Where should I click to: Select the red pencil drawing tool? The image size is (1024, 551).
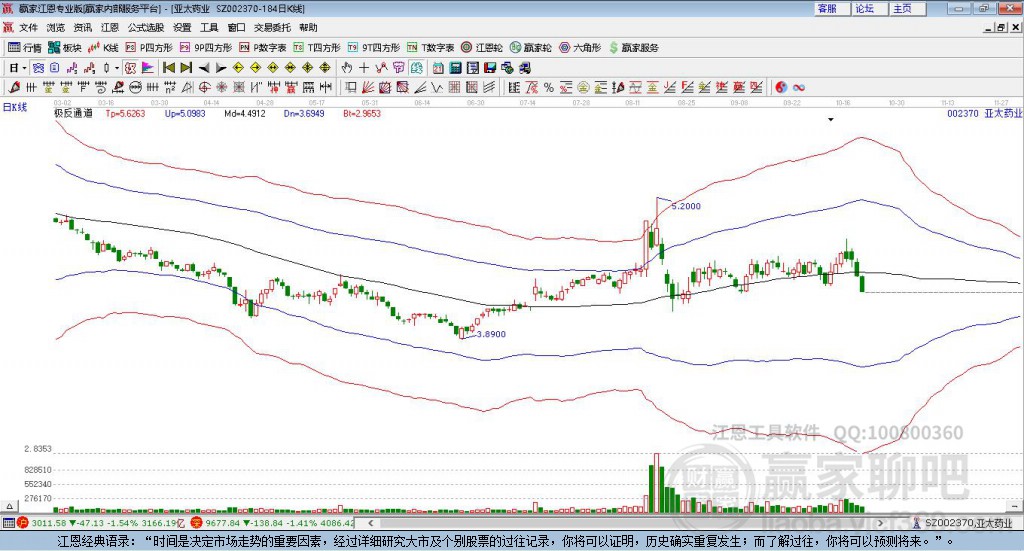tap(14, 87)
